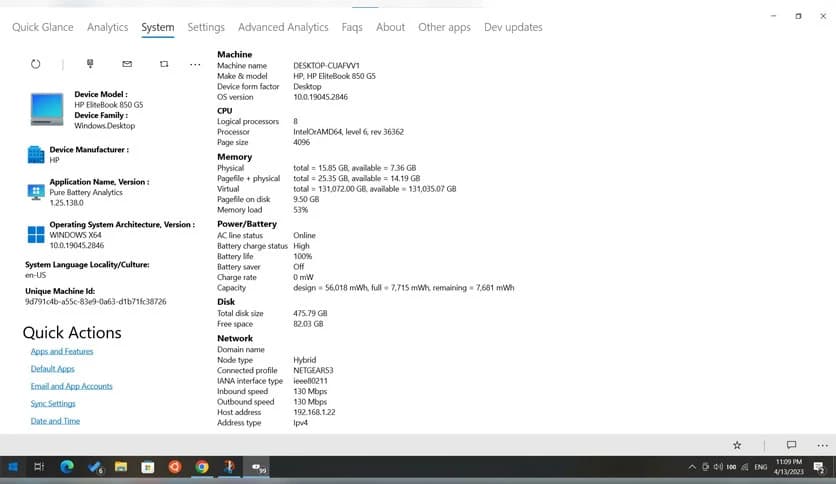Click the star favorite icon in bottom bar
836x484 pixels.
coord(737,445)
